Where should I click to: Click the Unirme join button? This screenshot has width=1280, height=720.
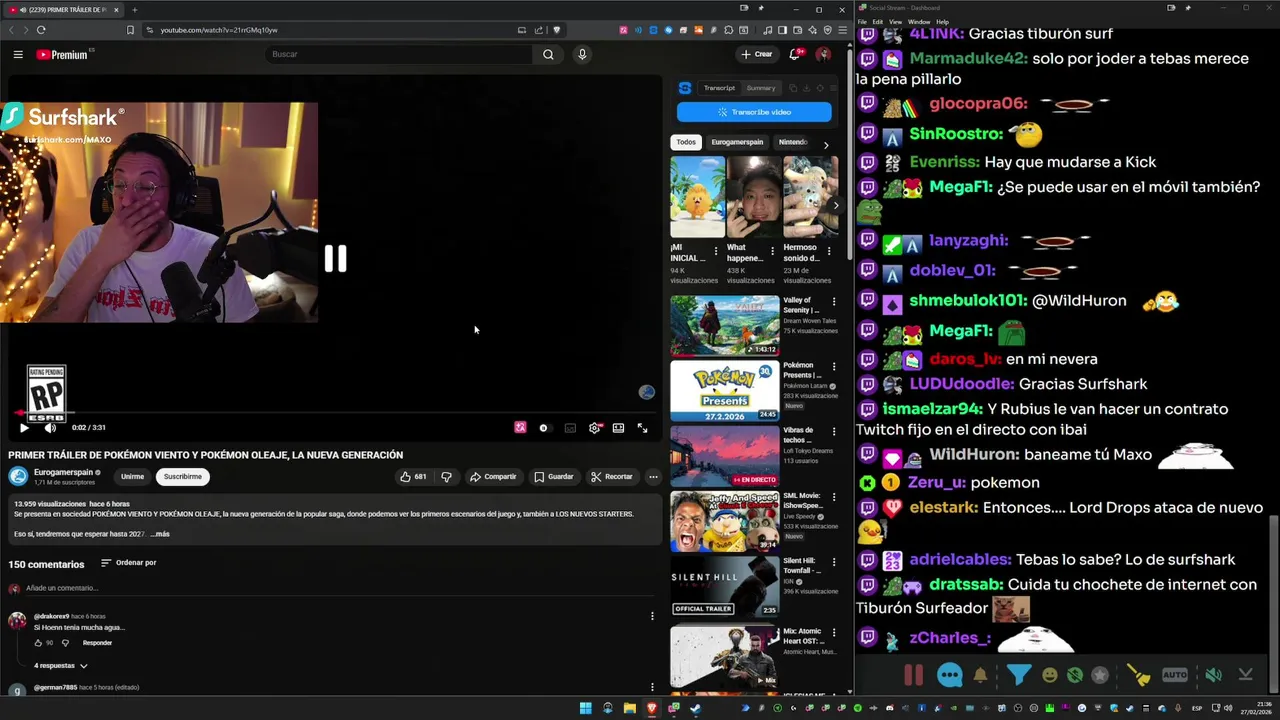click(x=132, y=477)
